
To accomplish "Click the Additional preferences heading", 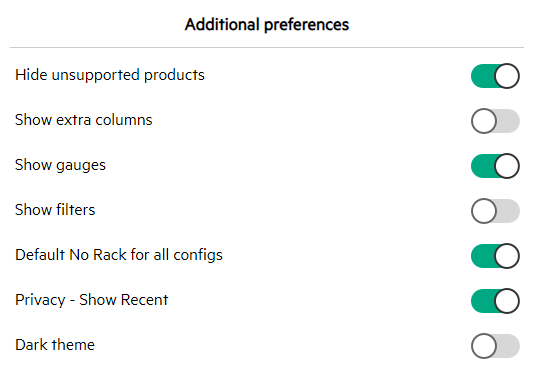I will [267, 25].
